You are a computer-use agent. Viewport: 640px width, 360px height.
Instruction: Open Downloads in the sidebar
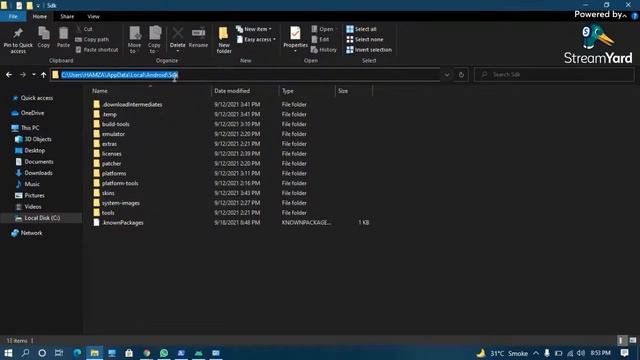tap(38, 173)
